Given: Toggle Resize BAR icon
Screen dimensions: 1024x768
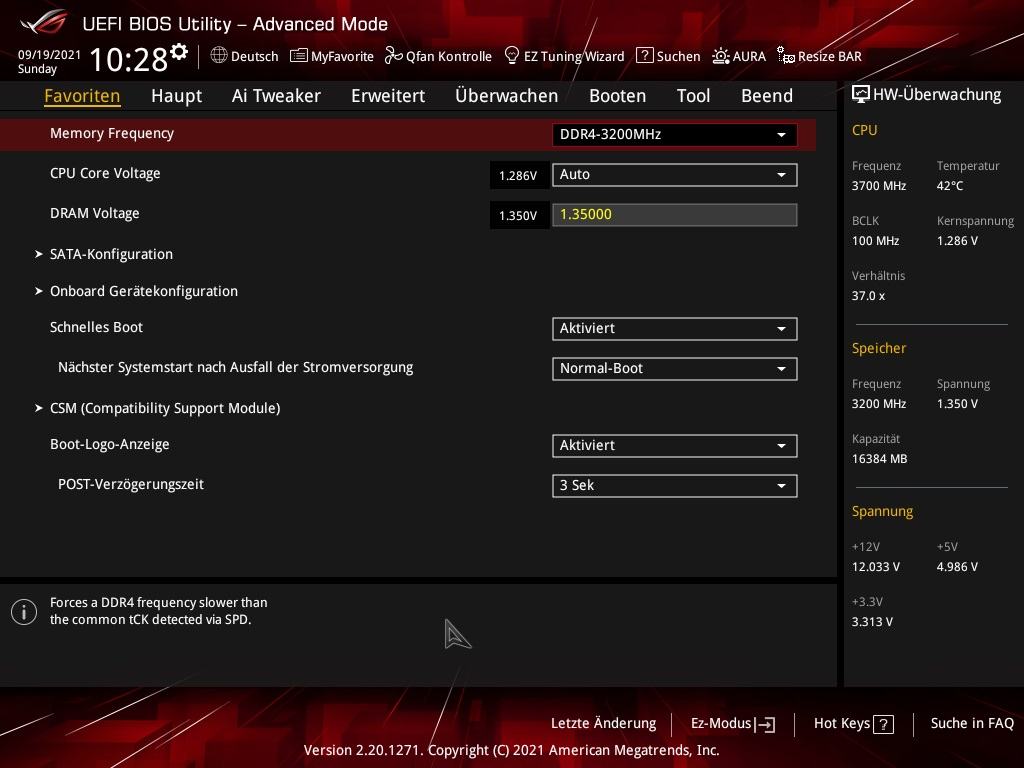Looking at the screenshot, I should tap(786, 56).
